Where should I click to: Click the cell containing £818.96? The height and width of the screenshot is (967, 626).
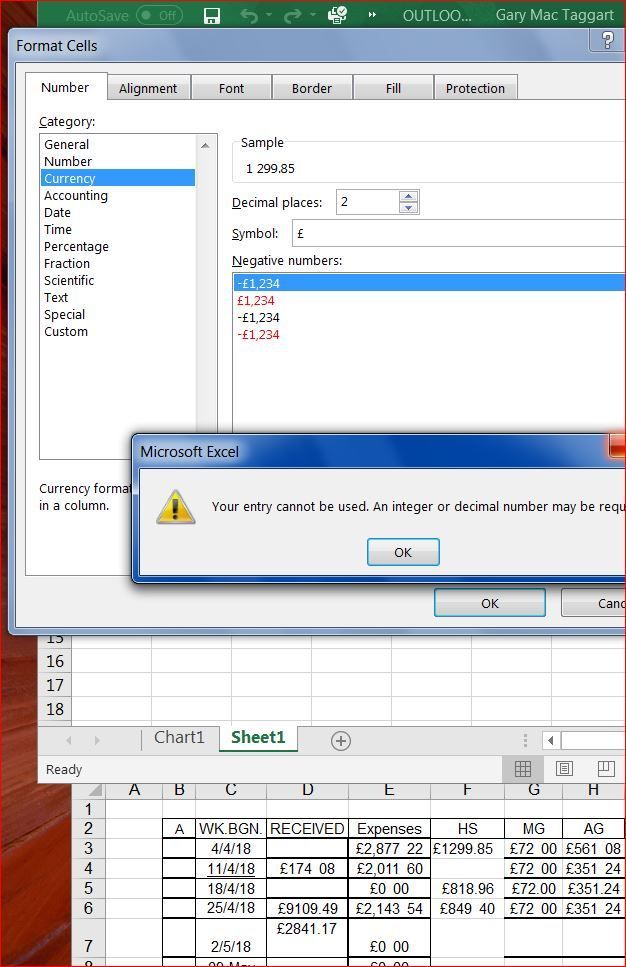467,889
